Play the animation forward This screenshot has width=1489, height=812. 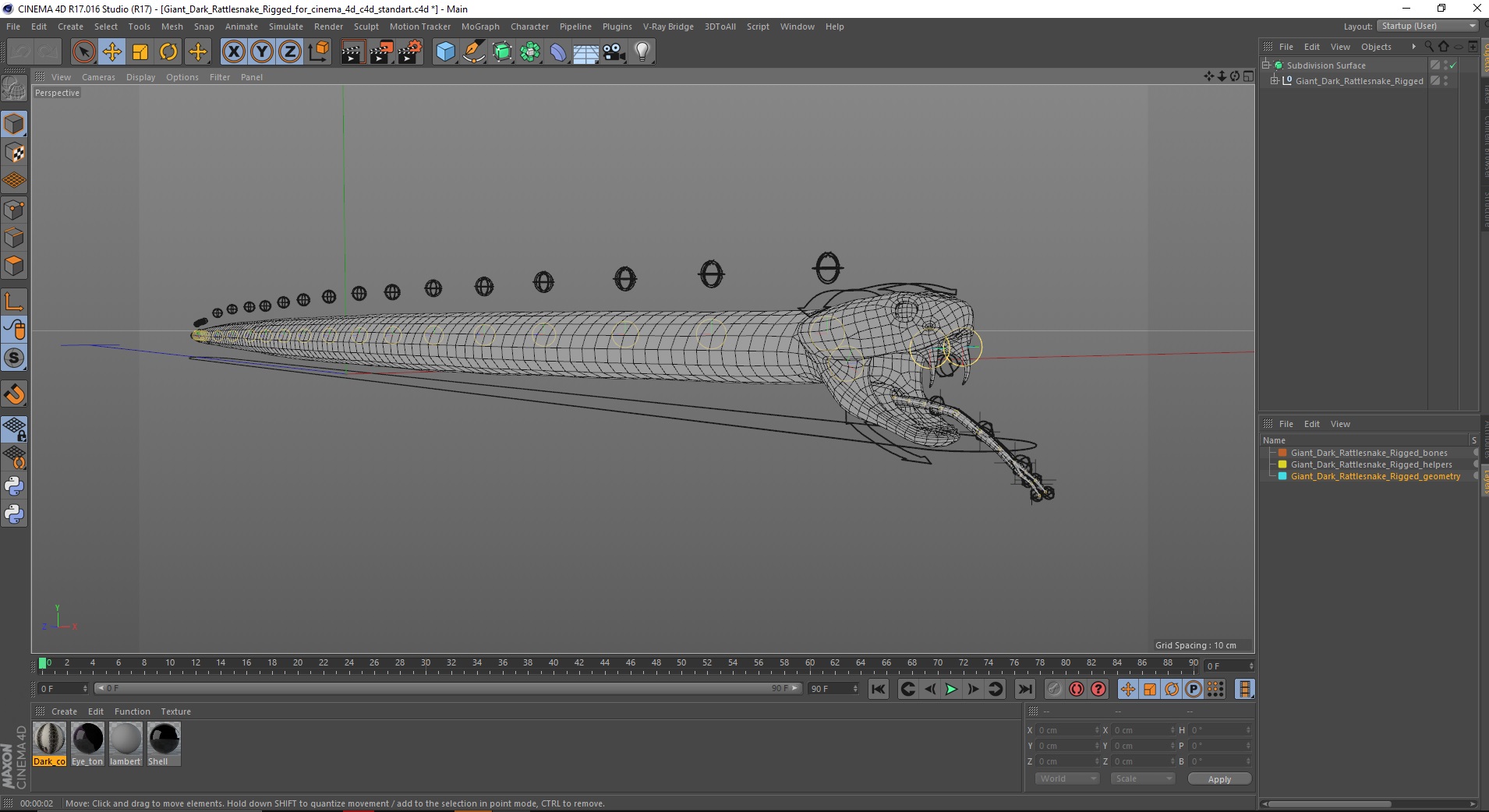[x=951, y=689]
